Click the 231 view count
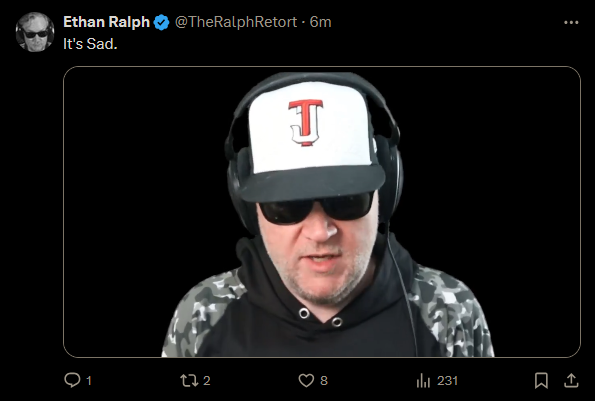Screen dimensions: 595x401 447,381
